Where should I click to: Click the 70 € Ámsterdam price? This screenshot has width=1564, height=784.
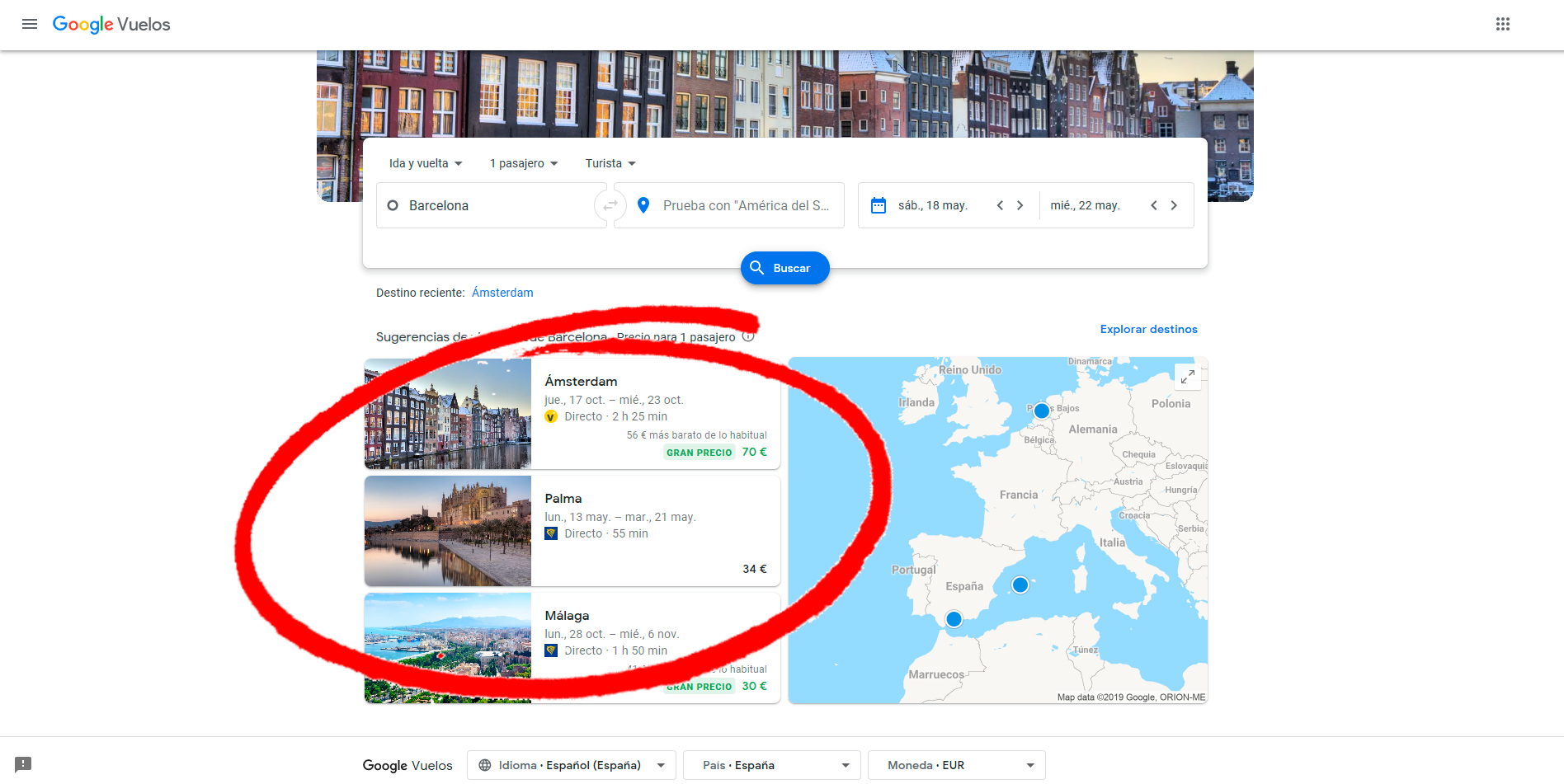click(x=755, y=452)
